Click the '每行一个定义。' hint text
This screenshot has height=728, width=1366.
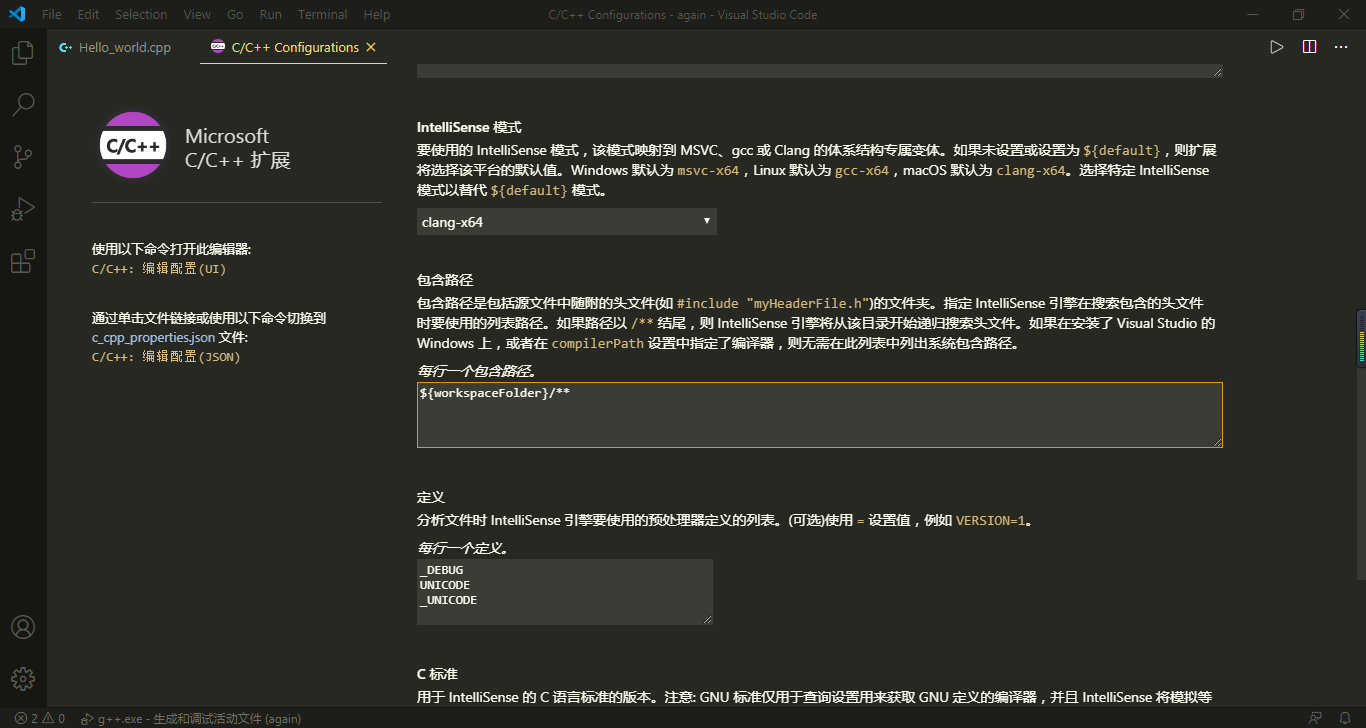(462, 548)
